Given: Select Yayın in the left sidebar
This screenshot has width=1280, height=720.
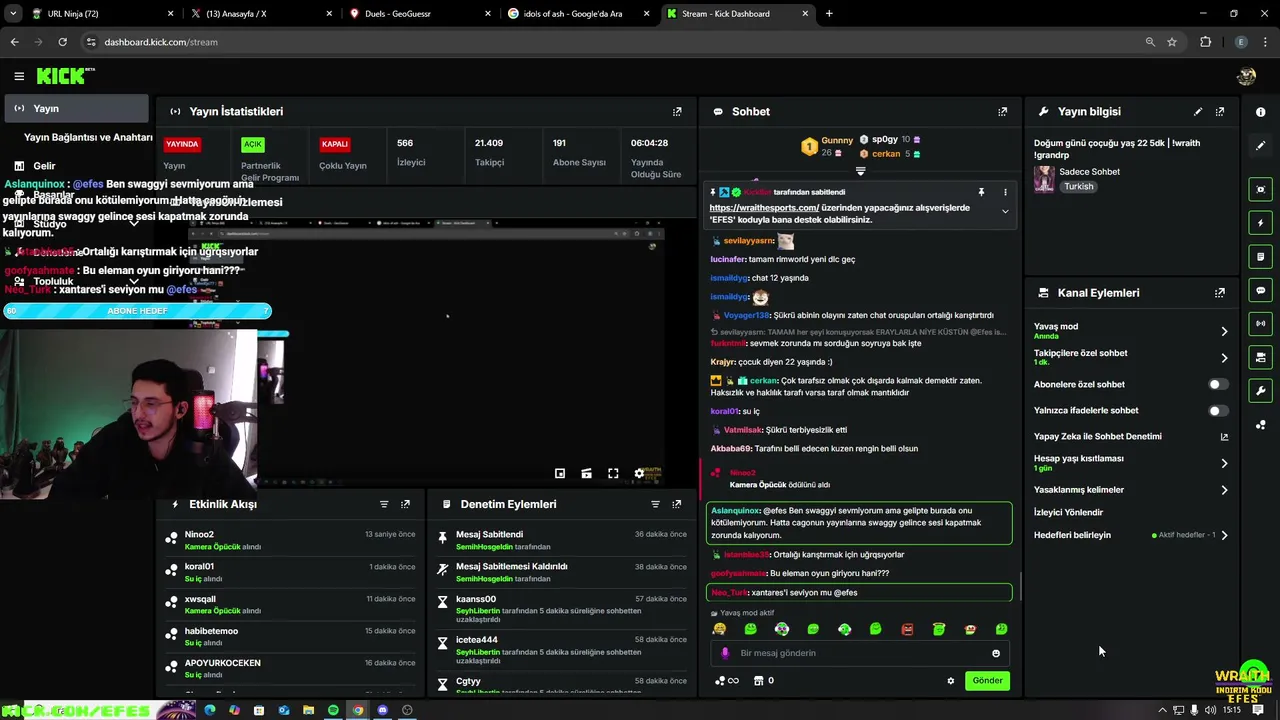Looking at the screenshot, I should point(75,108).
